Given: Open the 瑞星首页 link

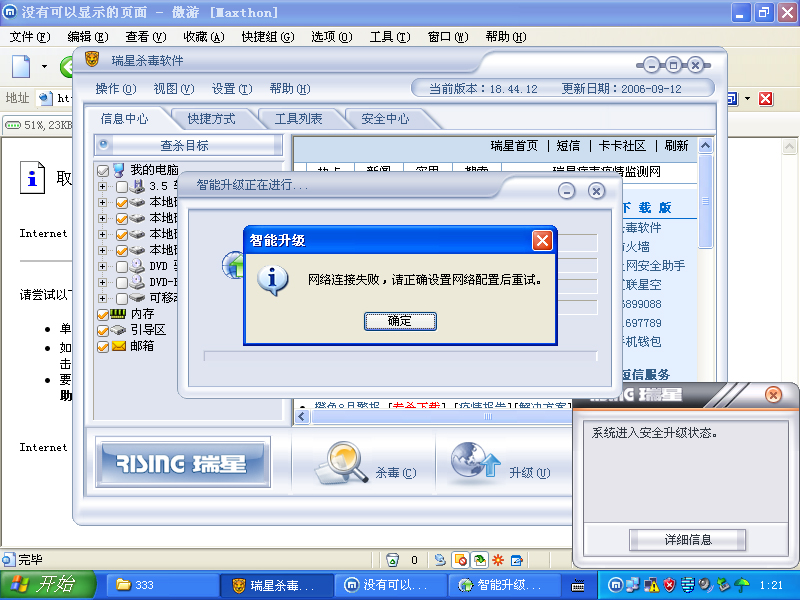Looking at the screenshot, I should point(514,146).
